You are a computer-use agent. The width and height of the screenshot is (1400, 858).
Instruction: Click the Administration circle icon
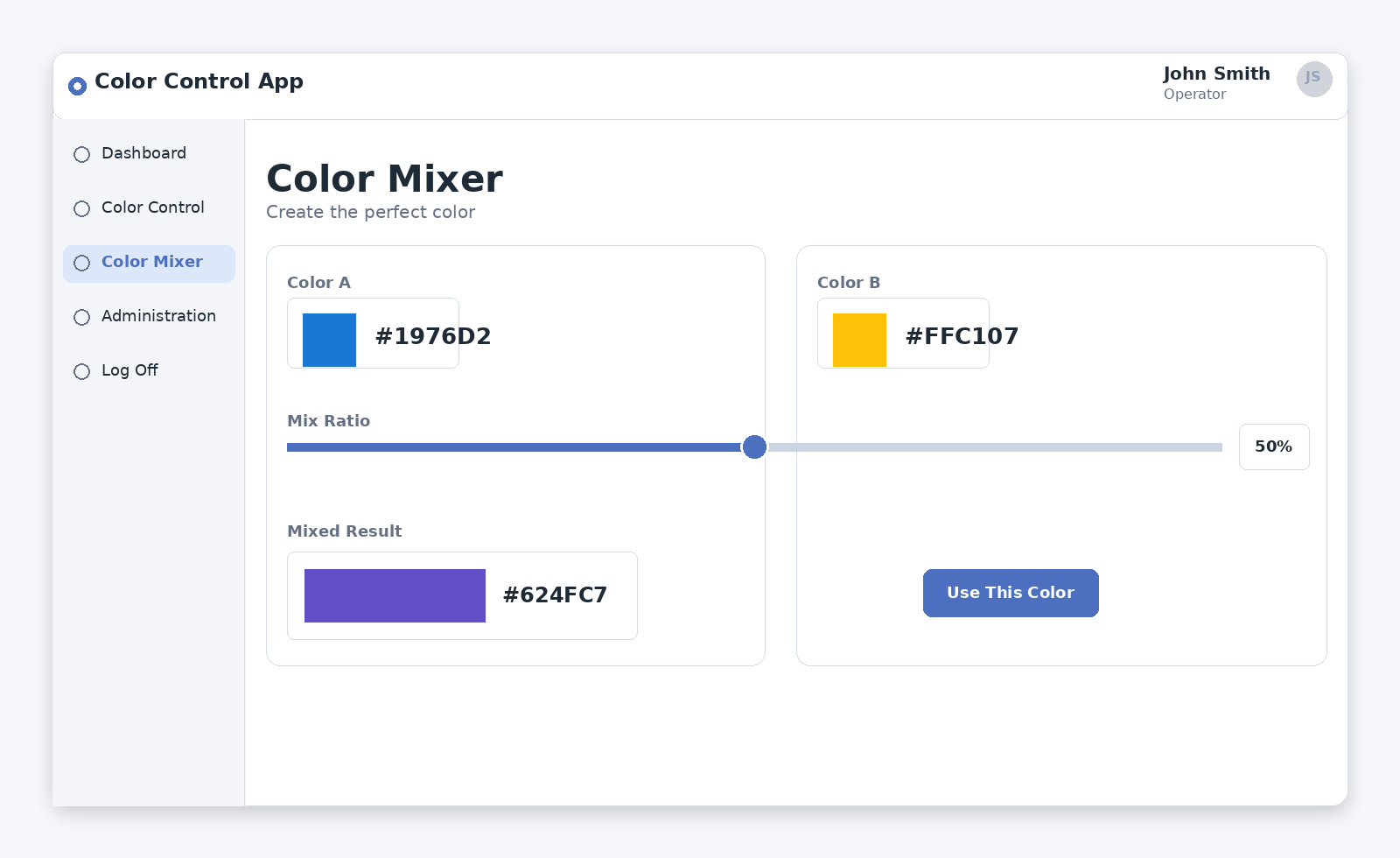(81, 318)
